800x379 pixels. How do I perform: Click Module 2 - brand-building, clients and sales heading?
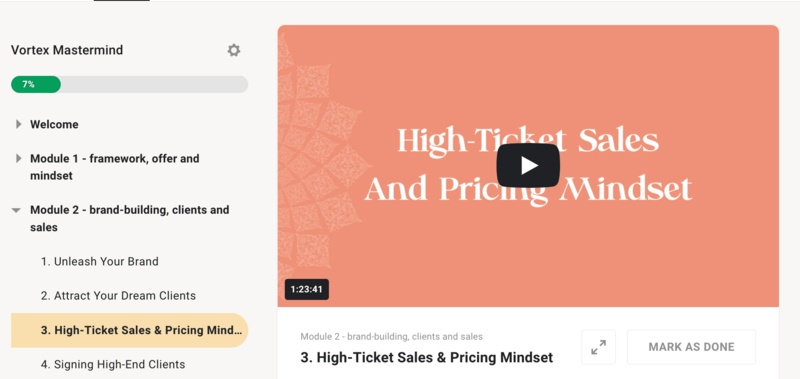pyautogui.click(x=130, y=218)
